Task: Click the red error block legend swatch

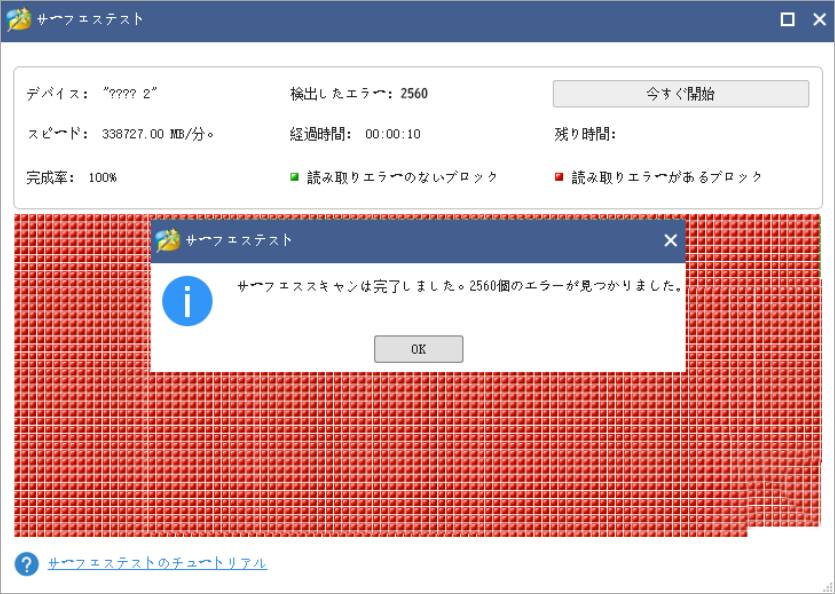Action: pos(559,176)
